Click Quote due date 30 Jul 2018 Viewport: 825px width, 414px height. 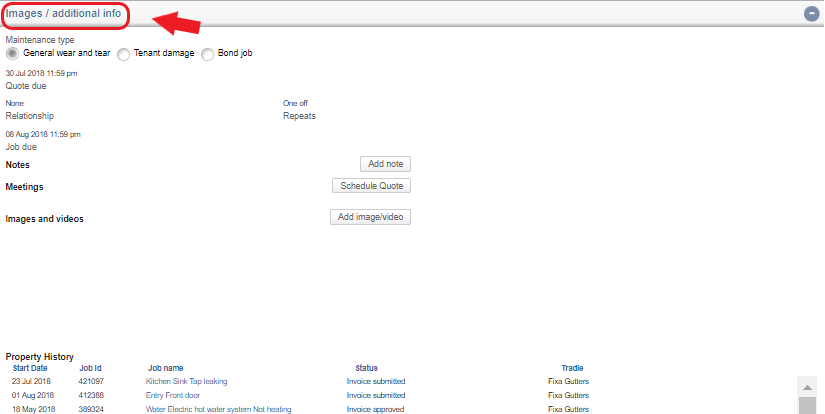42,73
